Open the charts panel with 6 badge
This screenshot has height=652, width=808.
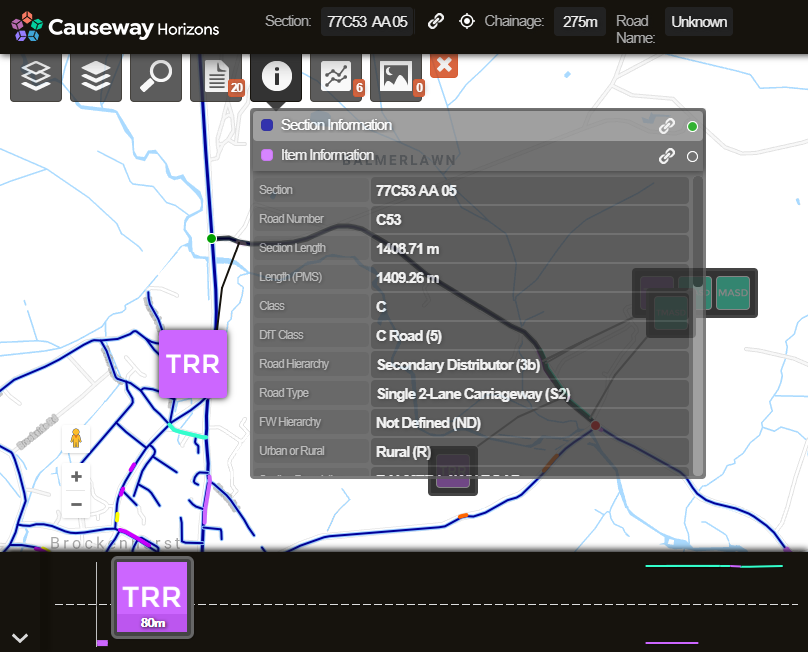(336, 77)
